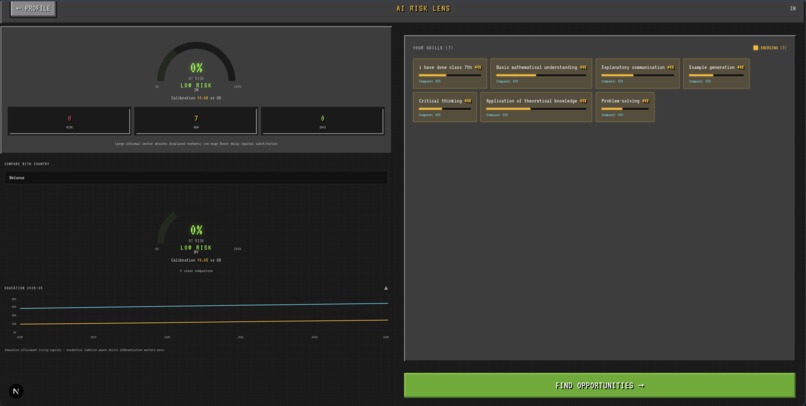Click the AI RISK LENS title
The image size is (806, 406).
[423, 8]
